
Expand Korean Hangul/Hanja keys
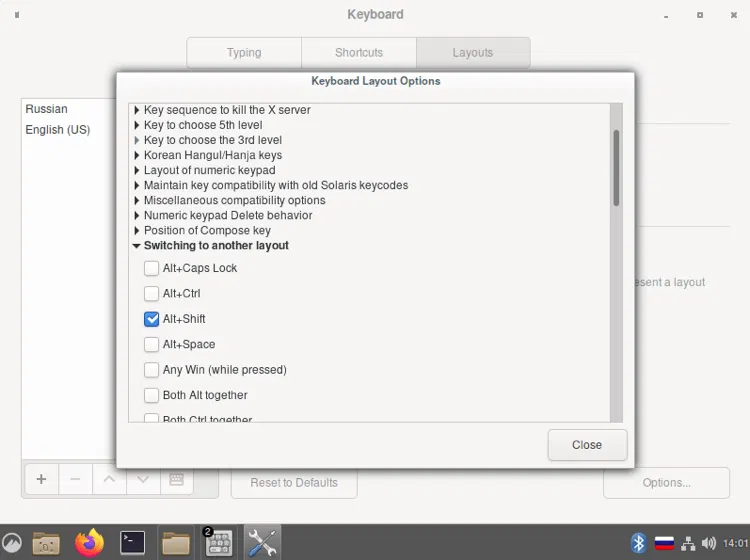click(x=137, y=155)
